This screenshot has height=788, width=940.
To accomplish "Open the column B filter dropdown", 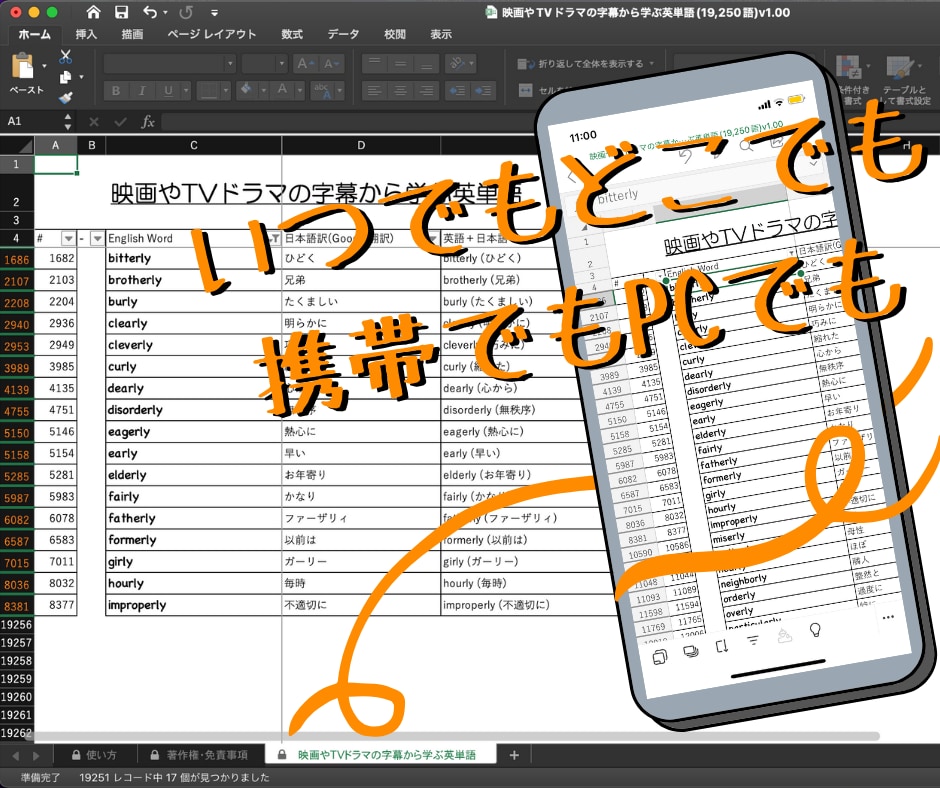I will click(97, 239).
